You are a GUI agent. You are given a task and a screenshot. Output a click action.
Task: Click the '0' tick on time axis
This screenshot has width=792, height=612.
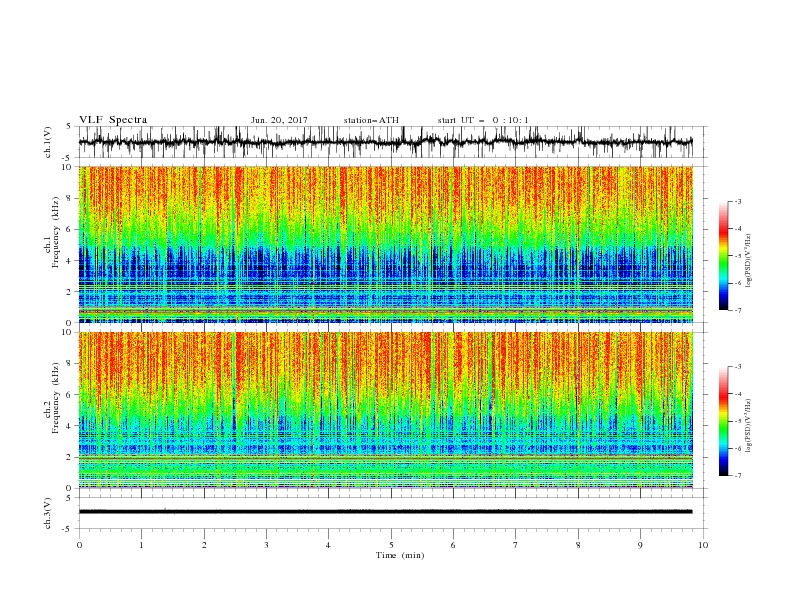79,545
